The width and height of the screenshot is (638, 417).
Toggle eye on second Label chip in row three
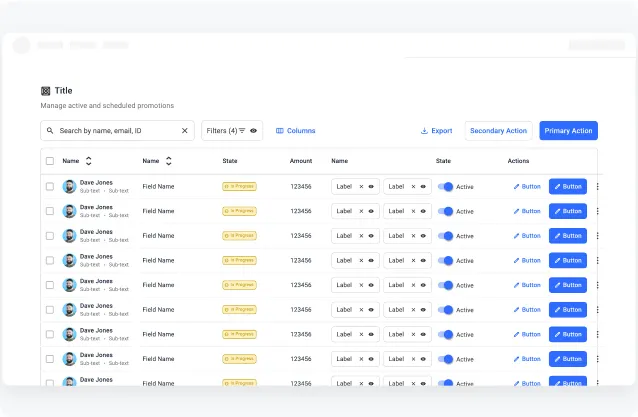[423, 236]
